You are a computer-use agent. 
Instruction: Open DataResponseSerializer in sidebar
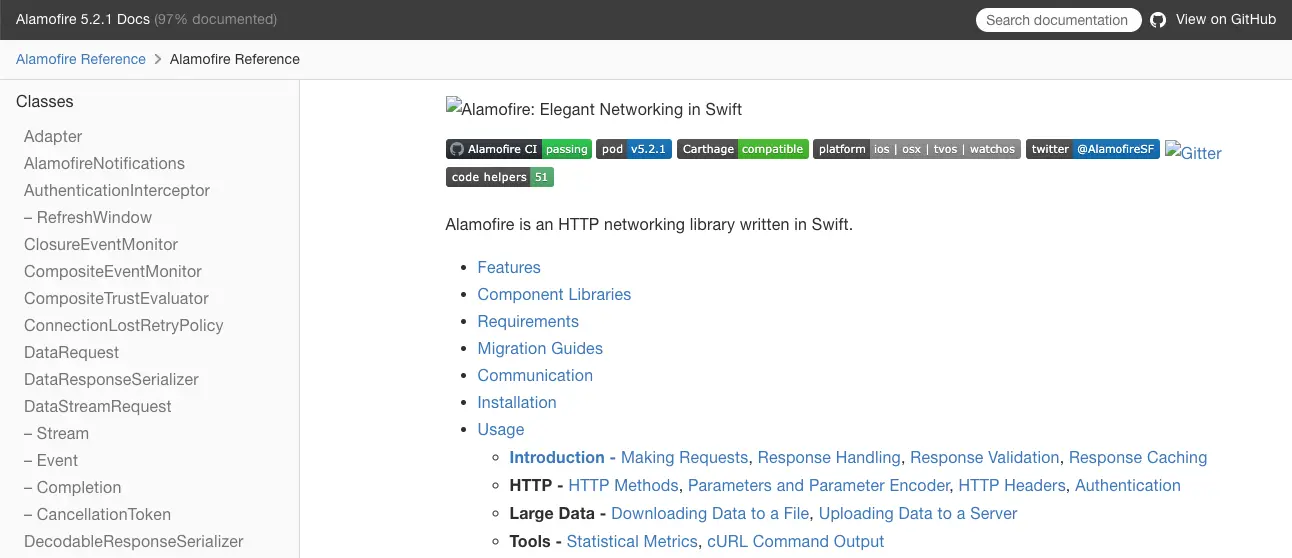111,379
